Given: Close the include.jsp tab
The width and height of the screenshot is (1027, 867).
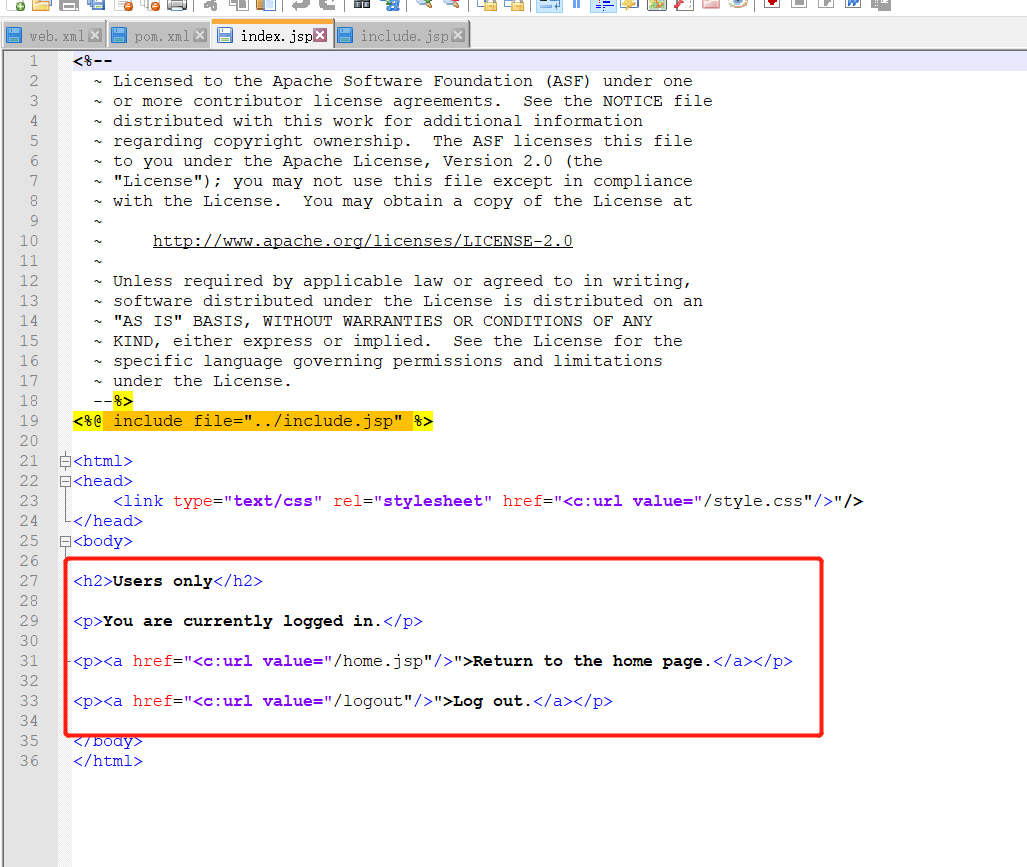Looking at the screenshot, I should tap(458, 35).
